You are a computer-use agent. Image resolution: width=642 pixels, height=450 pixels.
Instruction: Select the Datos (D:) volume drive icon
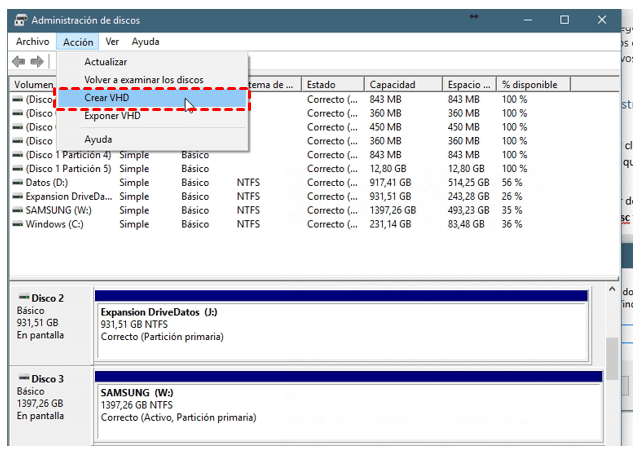18,183
